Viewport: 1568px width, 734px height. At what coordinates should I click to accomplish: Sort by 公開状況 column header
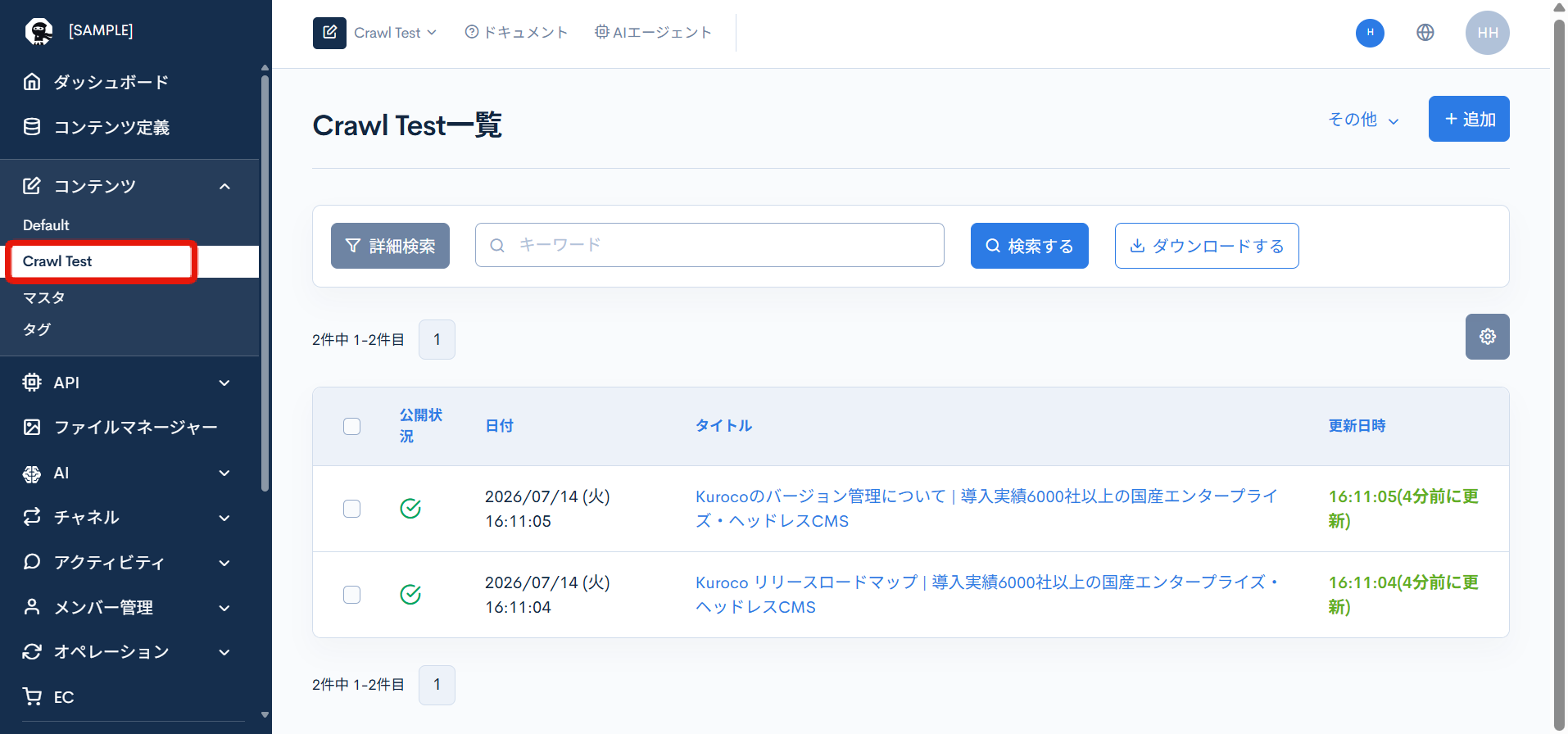421,426
